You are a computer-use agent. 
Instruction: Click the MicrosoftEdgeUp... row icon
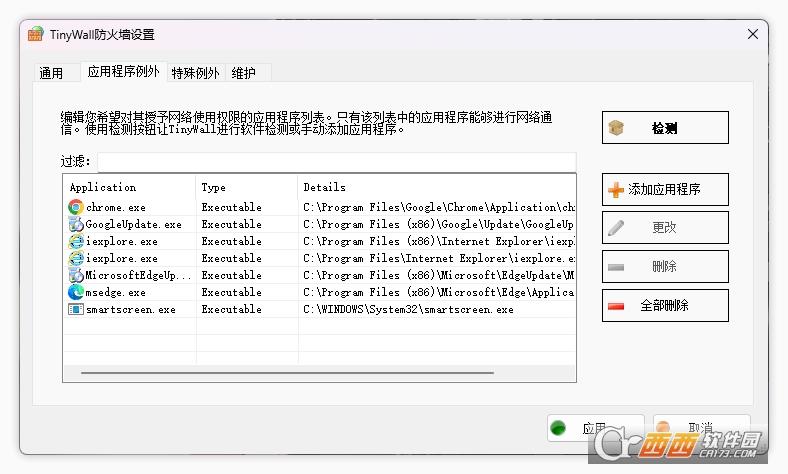coord(76,275)
